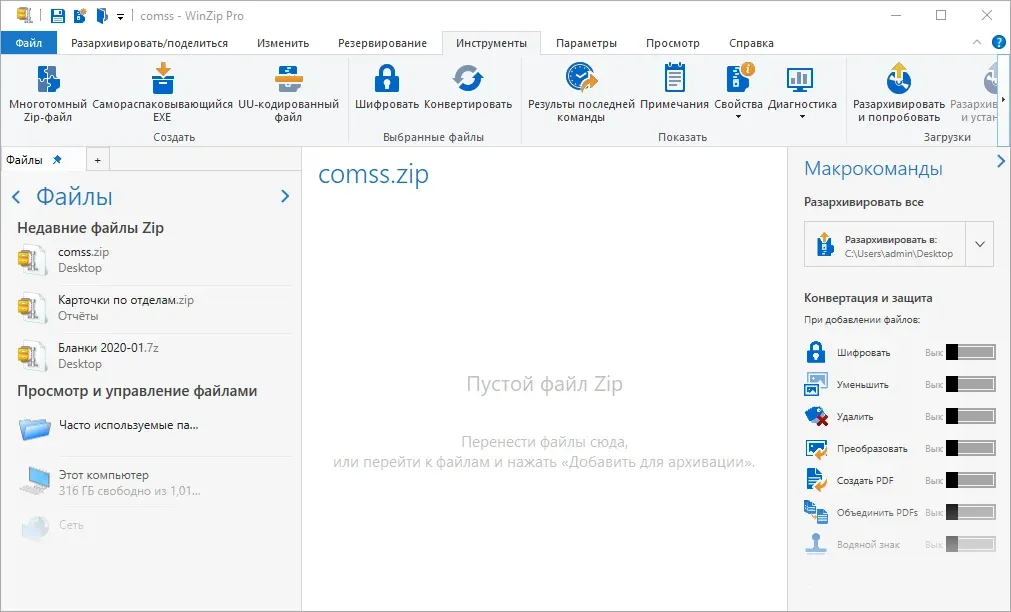Toggle the Удалить switch

pyautogui.click(x=970, y=416)
